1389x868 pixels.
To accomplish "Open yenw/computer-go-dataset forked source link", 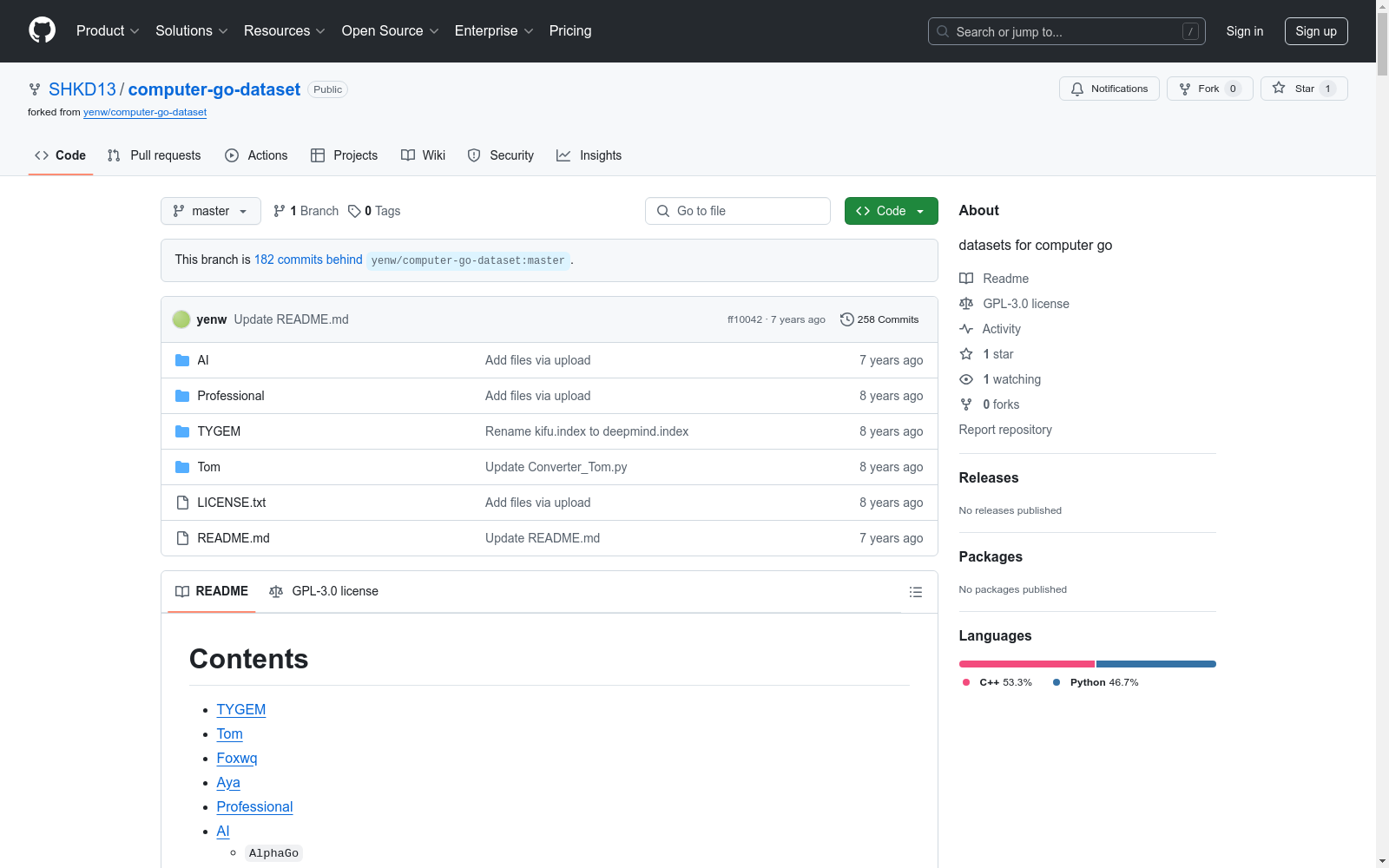I will pos(145,112).
